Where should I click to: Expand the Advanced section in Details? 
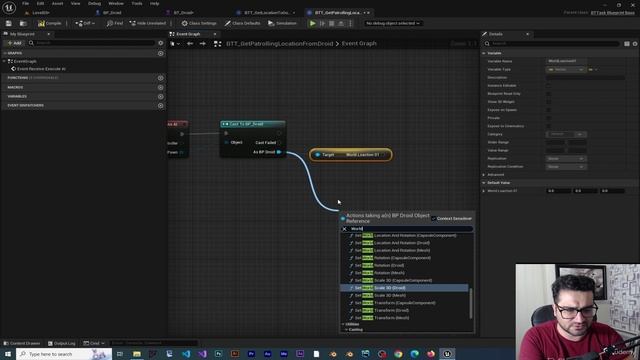tap(484, 175)
